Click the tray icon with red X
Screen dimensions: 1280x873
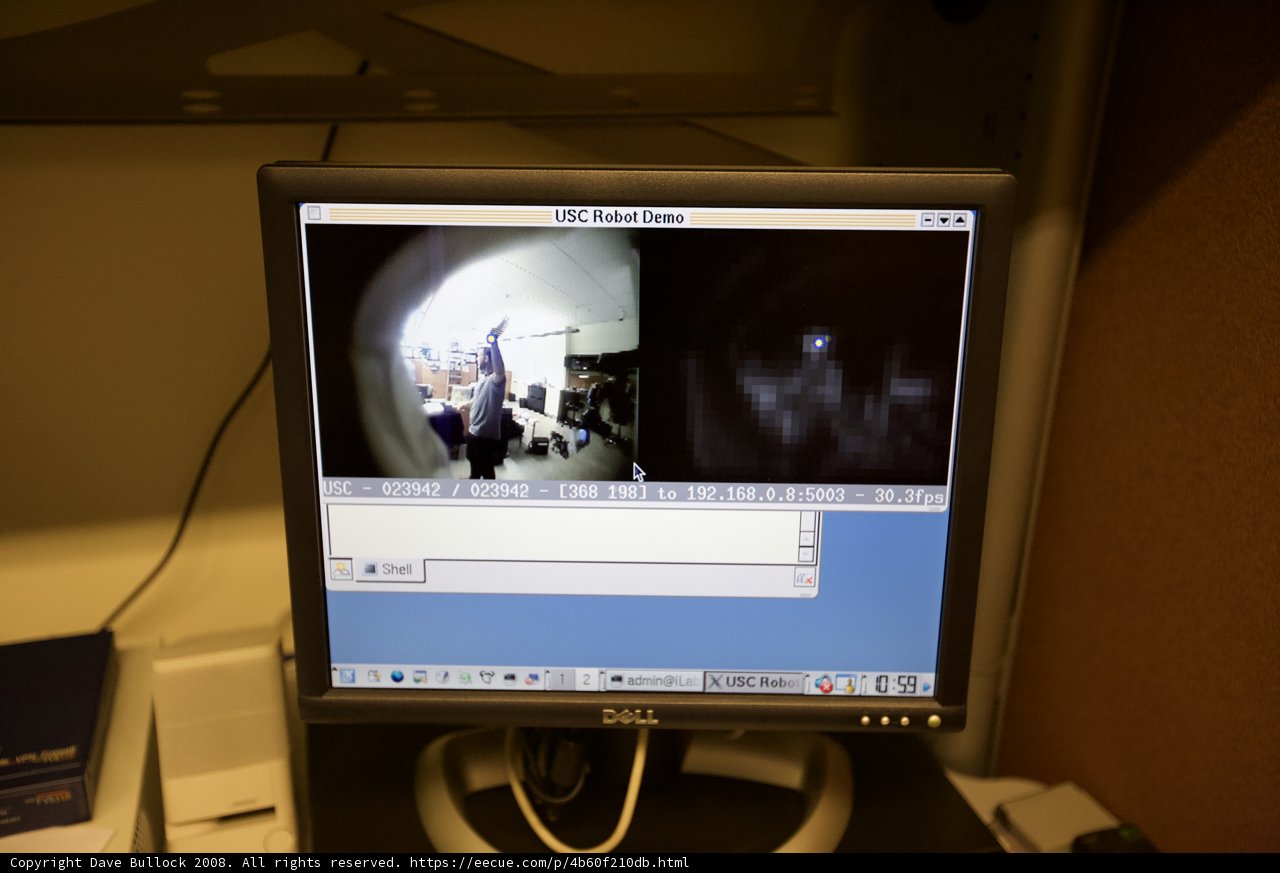point(824,684)
